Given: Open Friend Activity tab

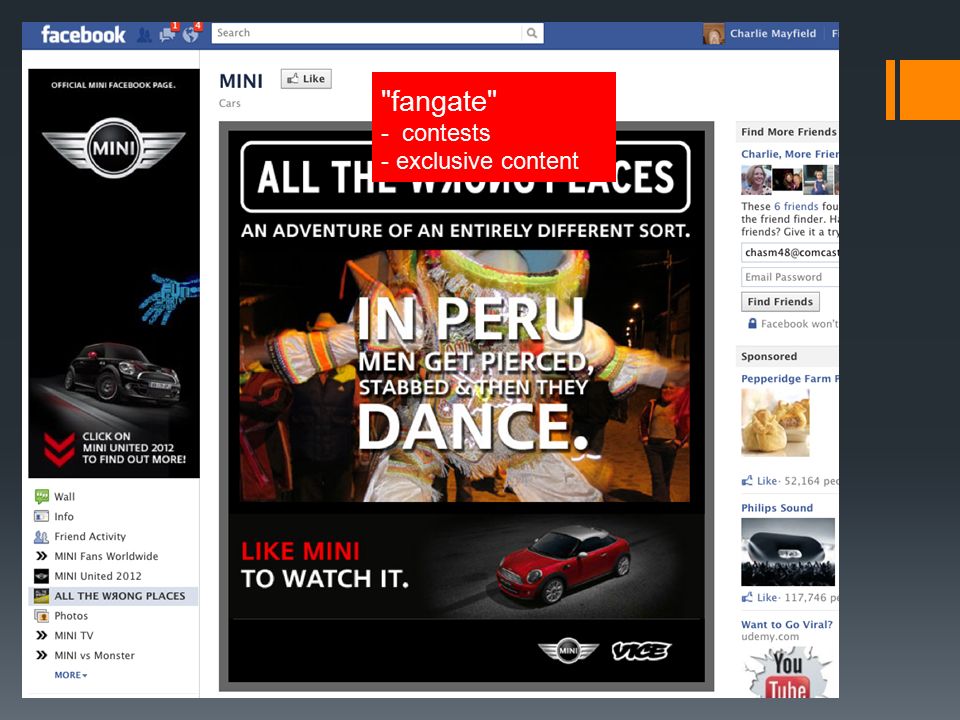Looking at the screenshot, I should point(90,536).
